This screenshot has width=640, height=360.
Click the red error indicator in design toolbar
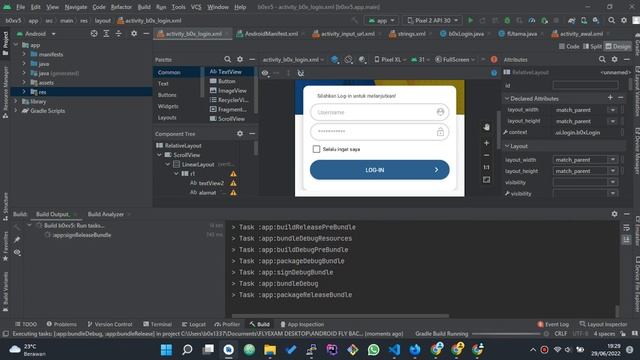[494, 60]
